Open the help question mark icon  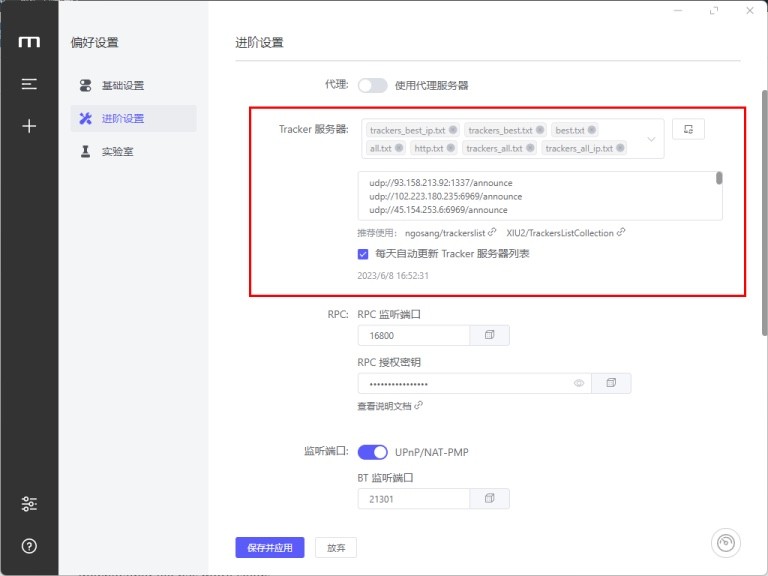pos(29,546)
